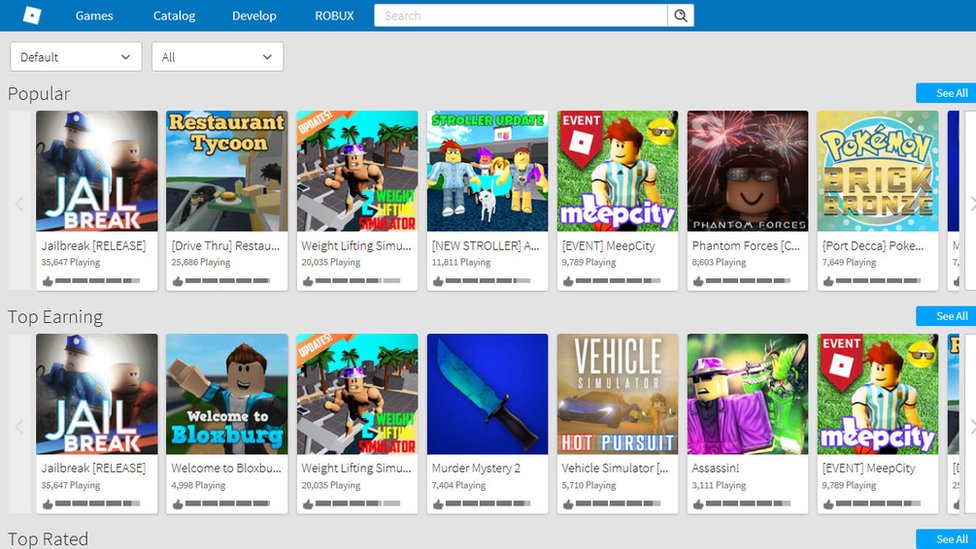
Task: Expand the All filter dropdown
Action: click(x=217, y=57)
